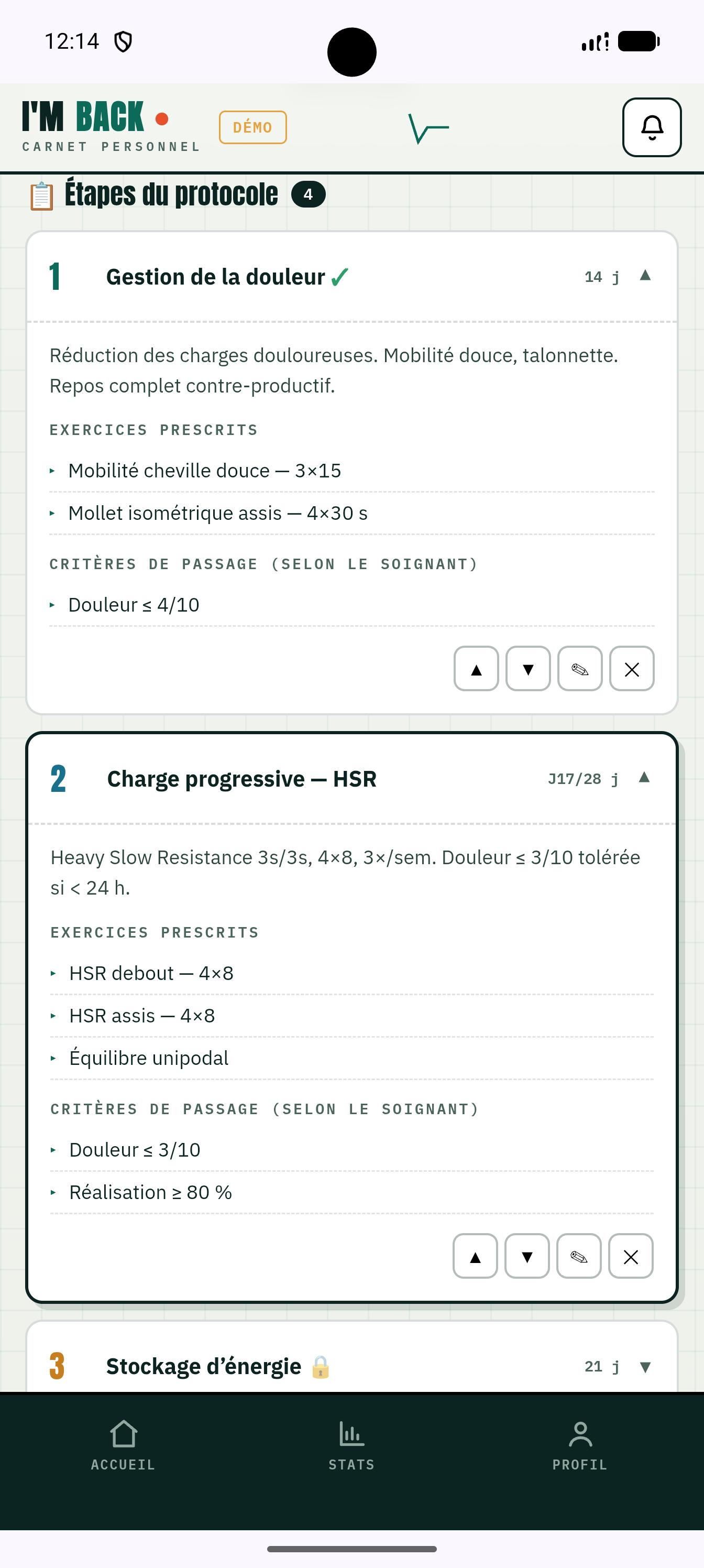The image size is (704, 1568).
Task: Select criterion Douleur ≤ 4/10
Action: coord(351,605)
